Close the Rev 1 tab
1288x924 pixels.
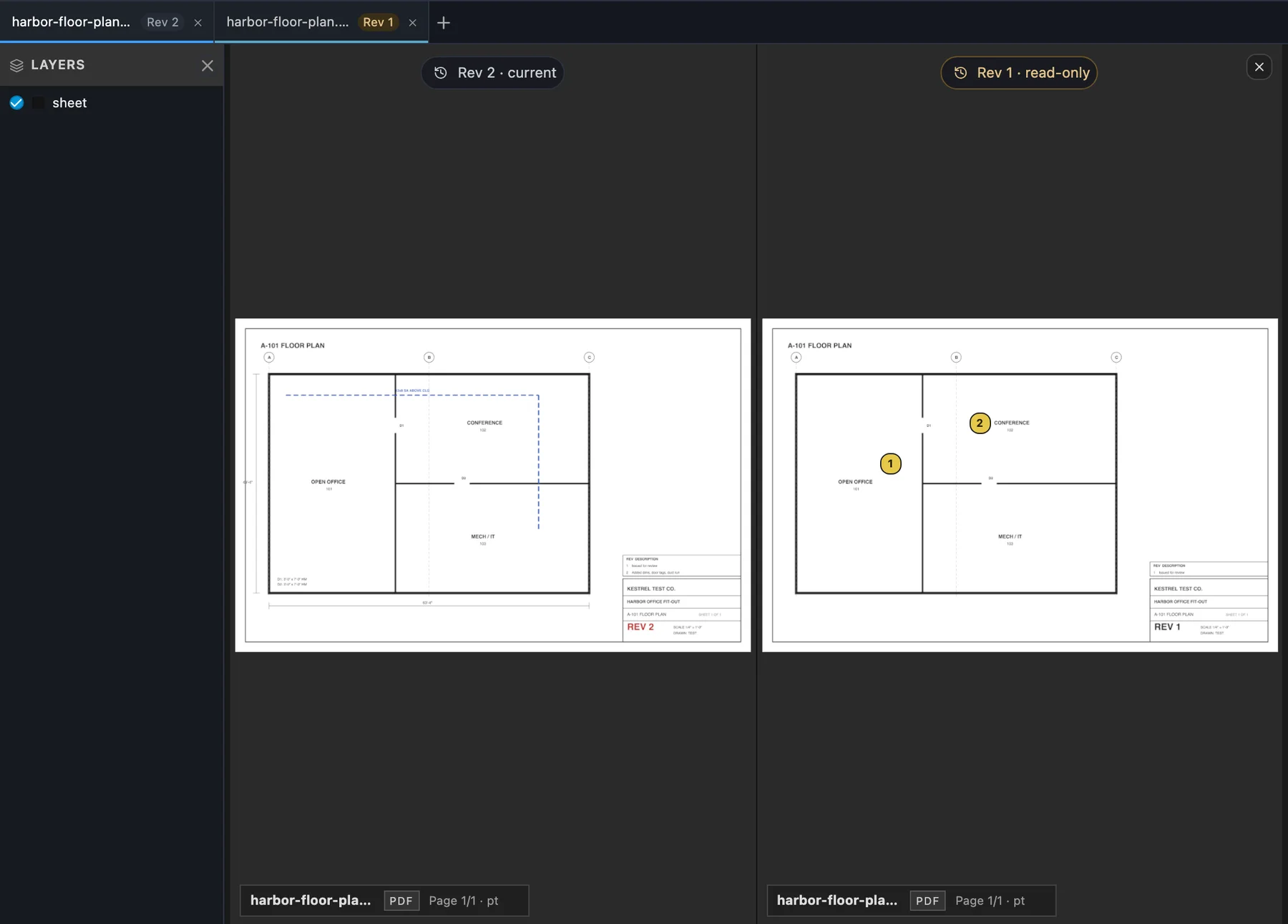(x=413, y=23)
